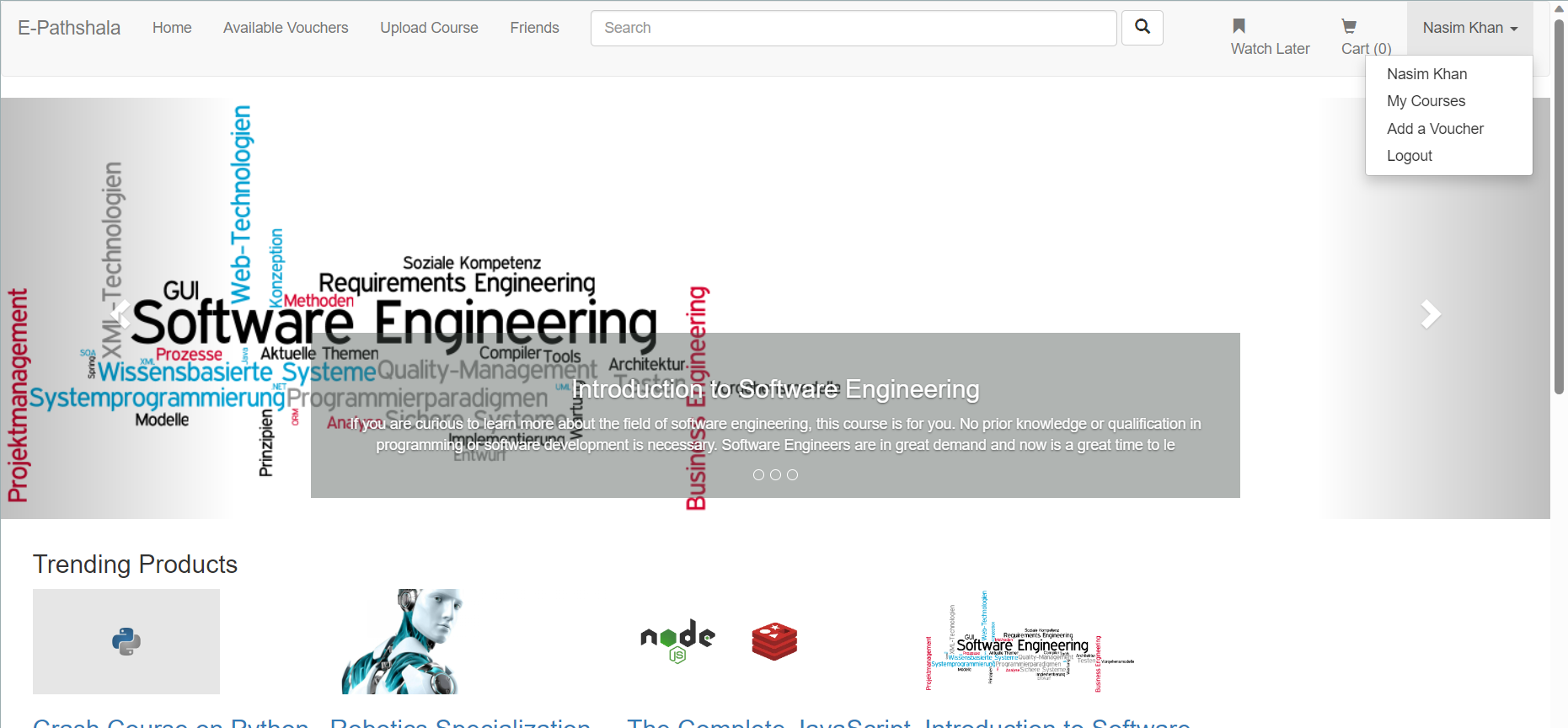Select the first carousel indicator dot

(758, 475)
